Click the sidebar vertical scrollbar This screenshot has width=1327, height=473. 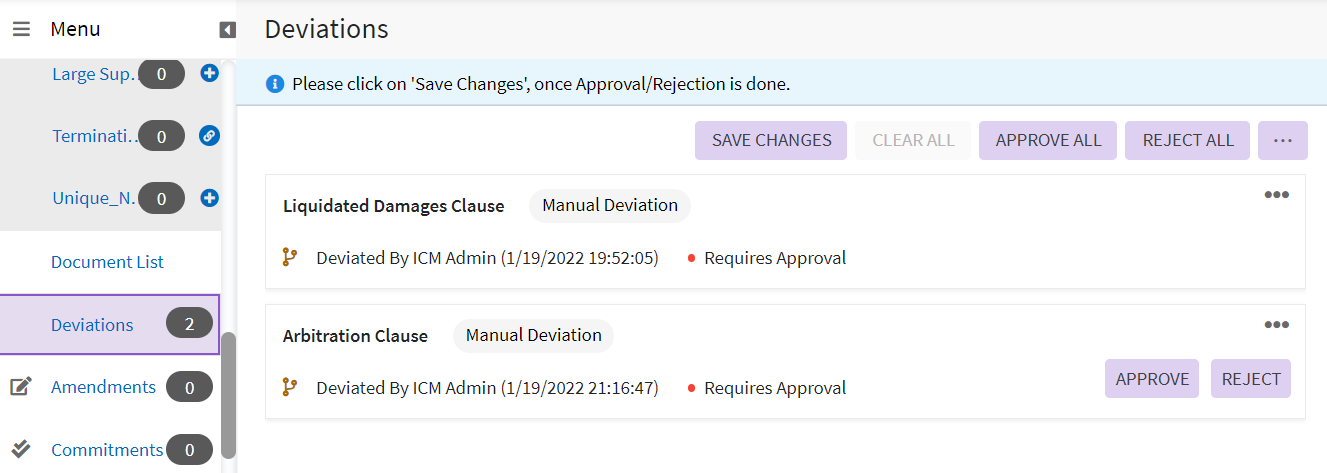[229, 393]
